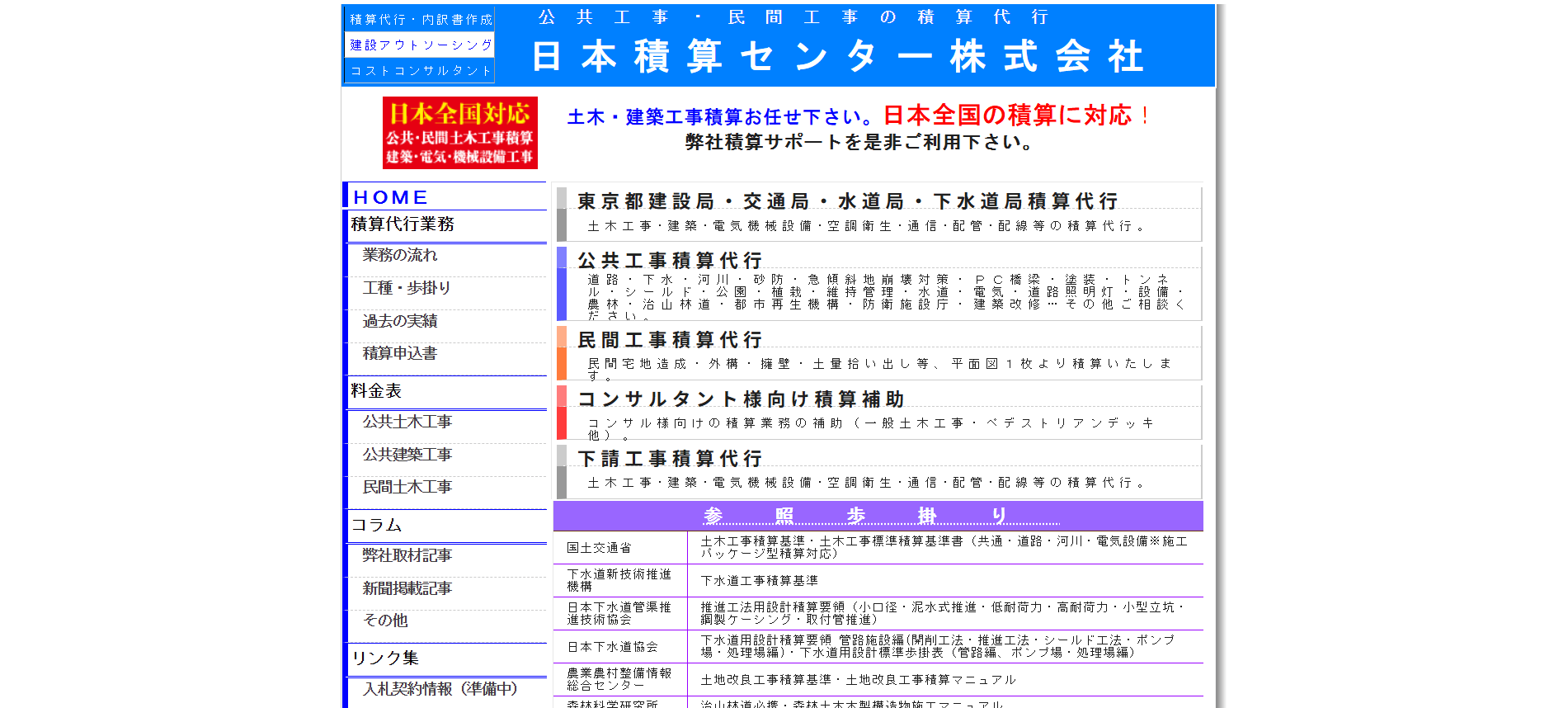Click the red 日本全国対応 banner image
Image resolution: width=1568 pixels, height=708 pixels.
tap(459, 133)
